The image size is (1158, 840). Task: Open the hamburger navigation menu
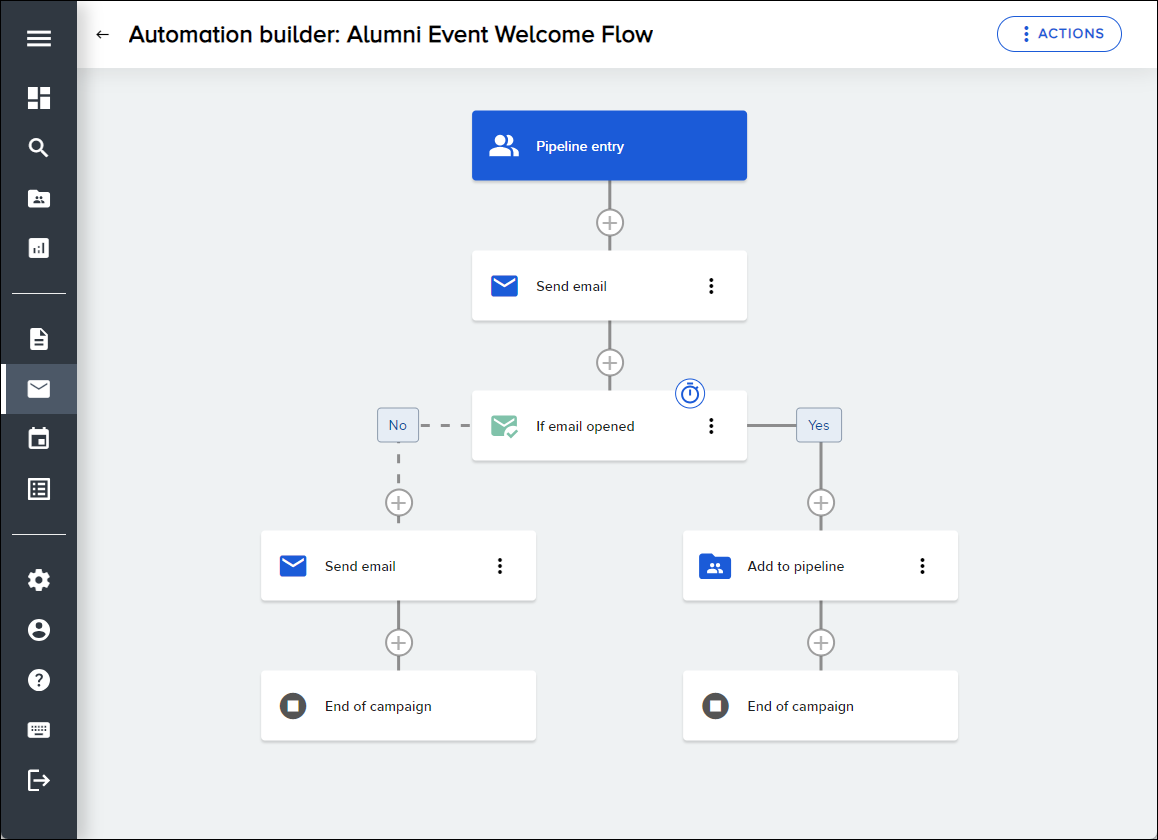point(38,39)
